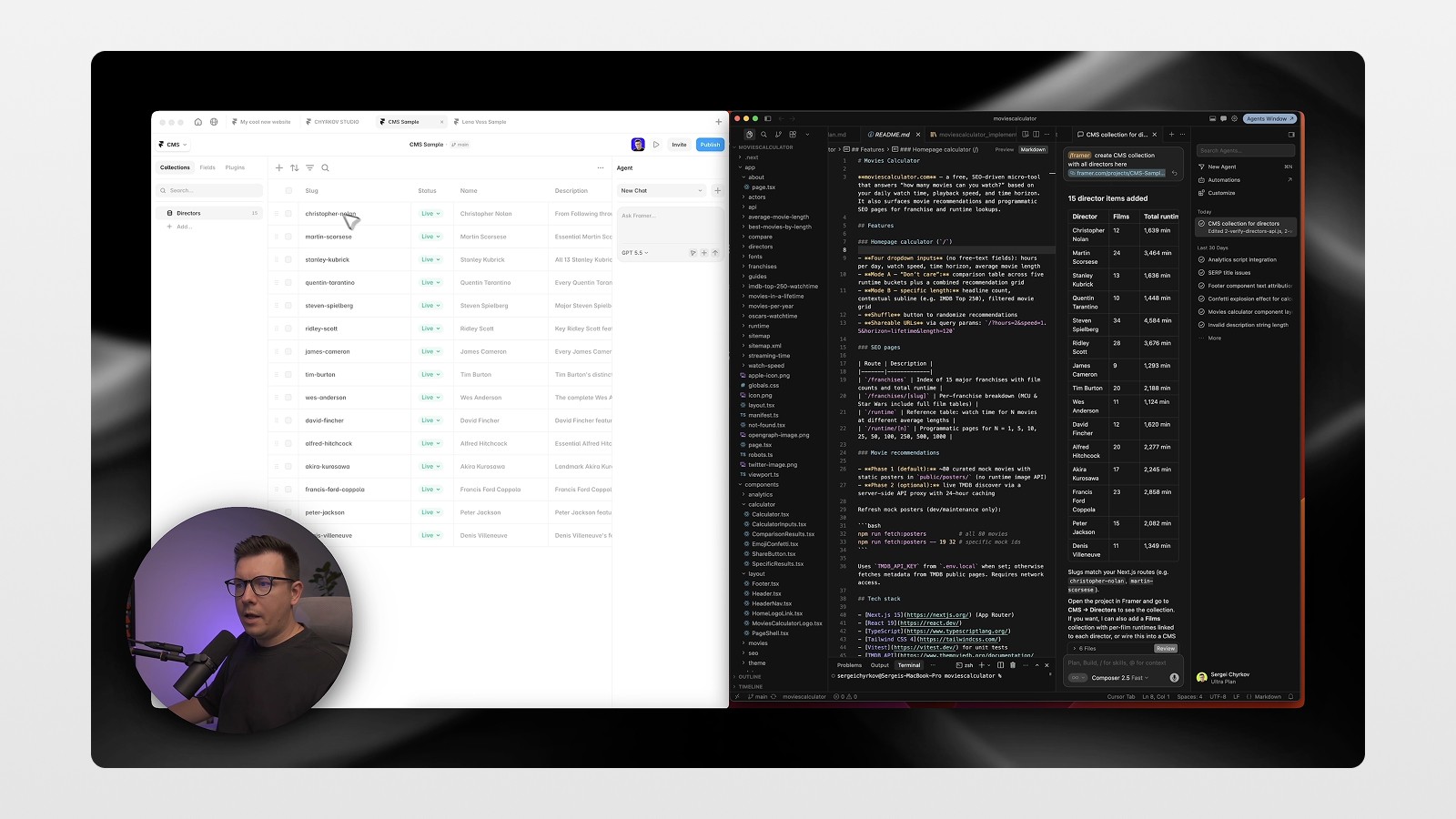Check the tim-burton row checkbox
Screen dimensions: 1456x819
point(288,375)
